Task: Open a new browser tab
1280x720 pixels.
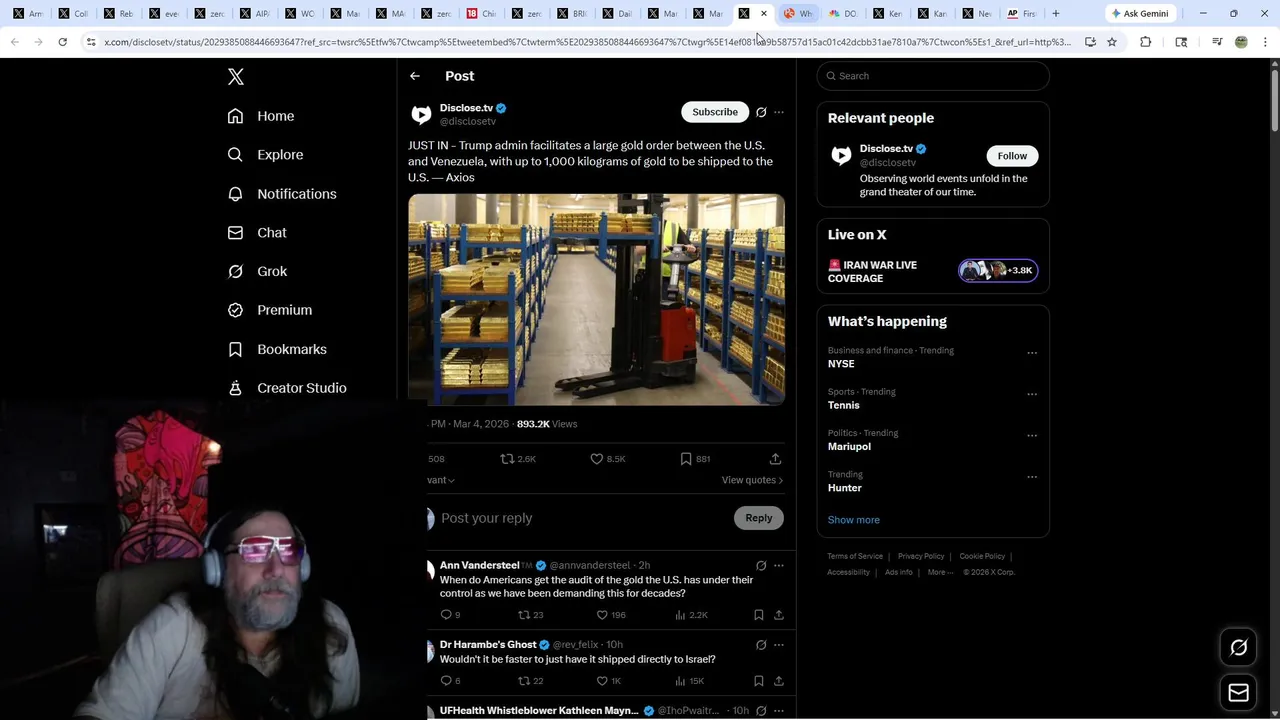Action: tap(1055, 14)
